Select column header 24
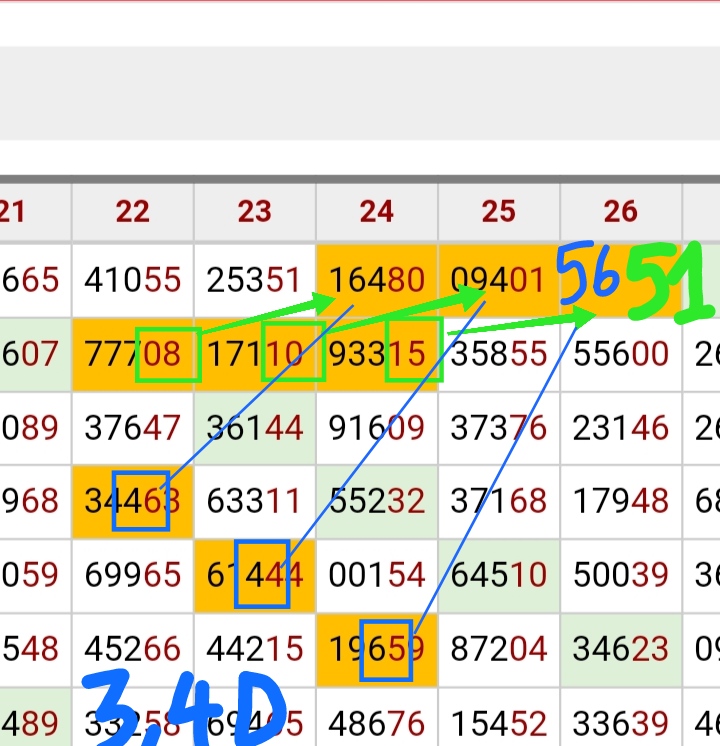This screenshot has height=746, width=720. 377,211
